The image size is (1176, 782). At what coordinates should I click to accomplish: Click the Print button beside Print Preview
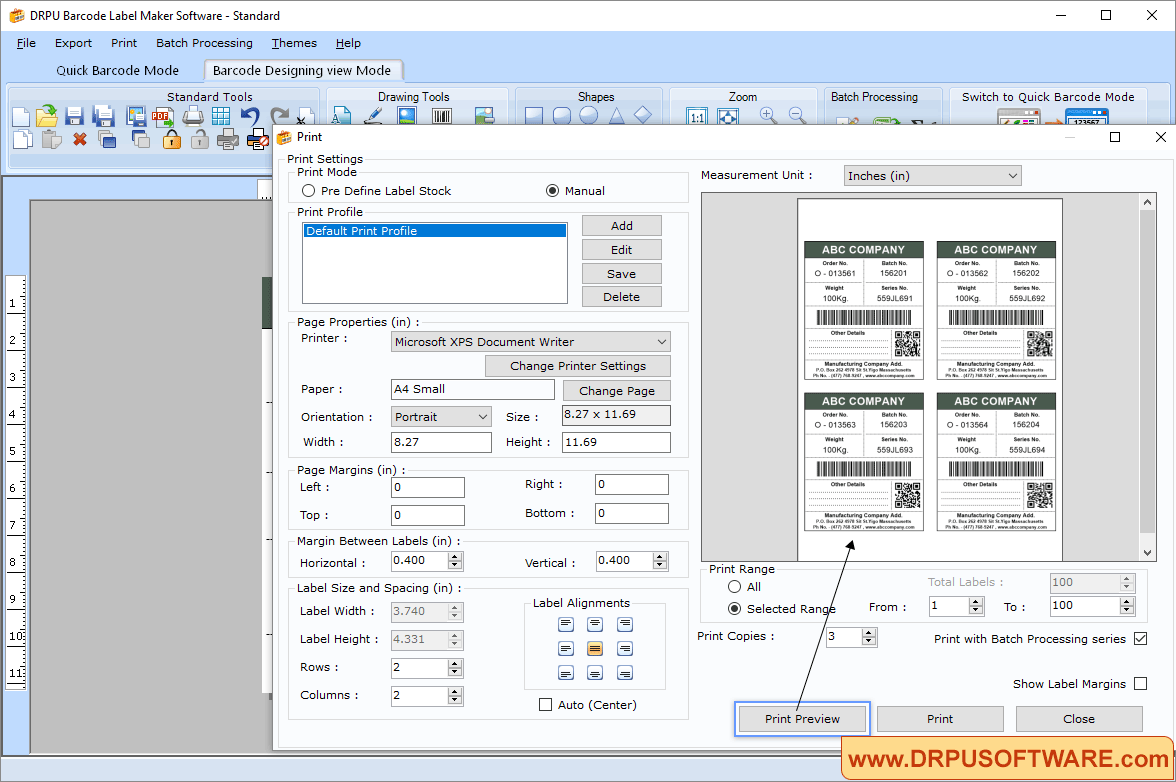[x=940, y=719]
